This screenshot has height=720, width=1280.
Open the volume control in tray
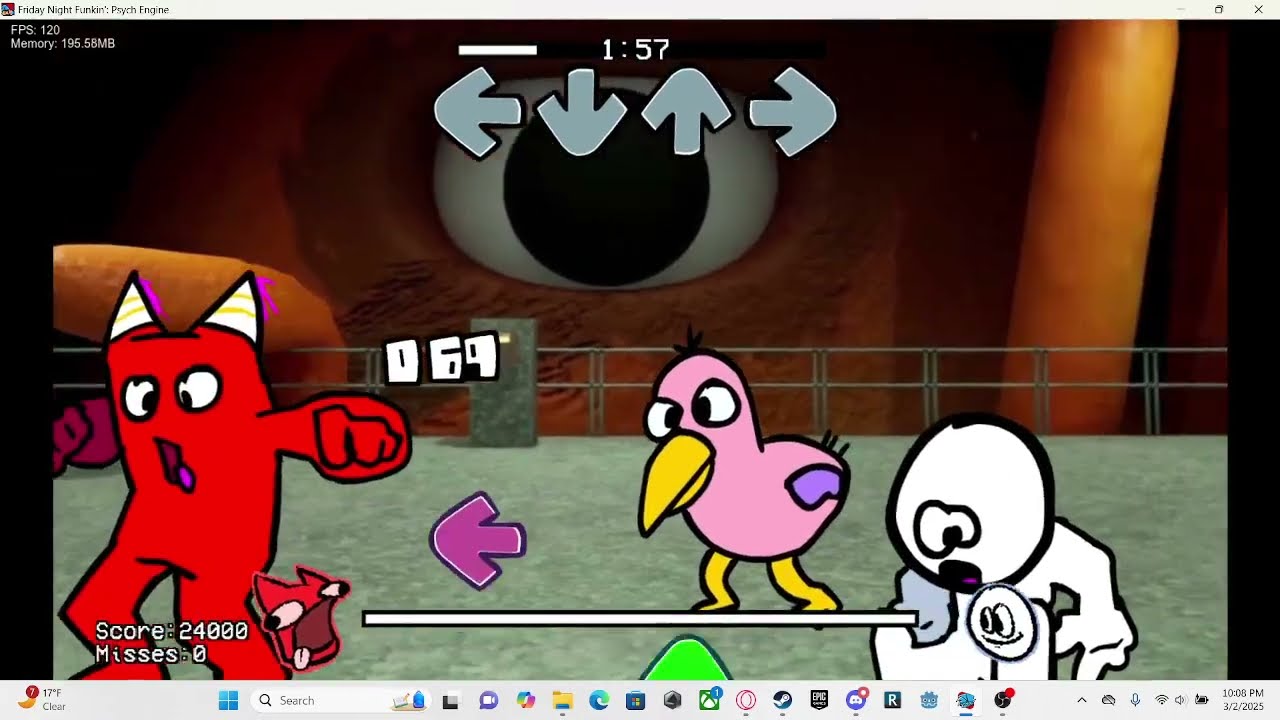(1181, 700)
